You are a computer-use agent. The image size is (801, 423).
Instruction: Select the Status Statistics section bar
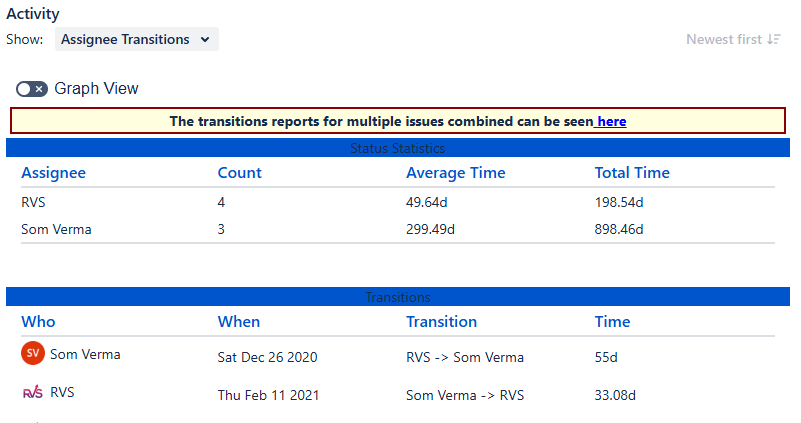(398, 148)
